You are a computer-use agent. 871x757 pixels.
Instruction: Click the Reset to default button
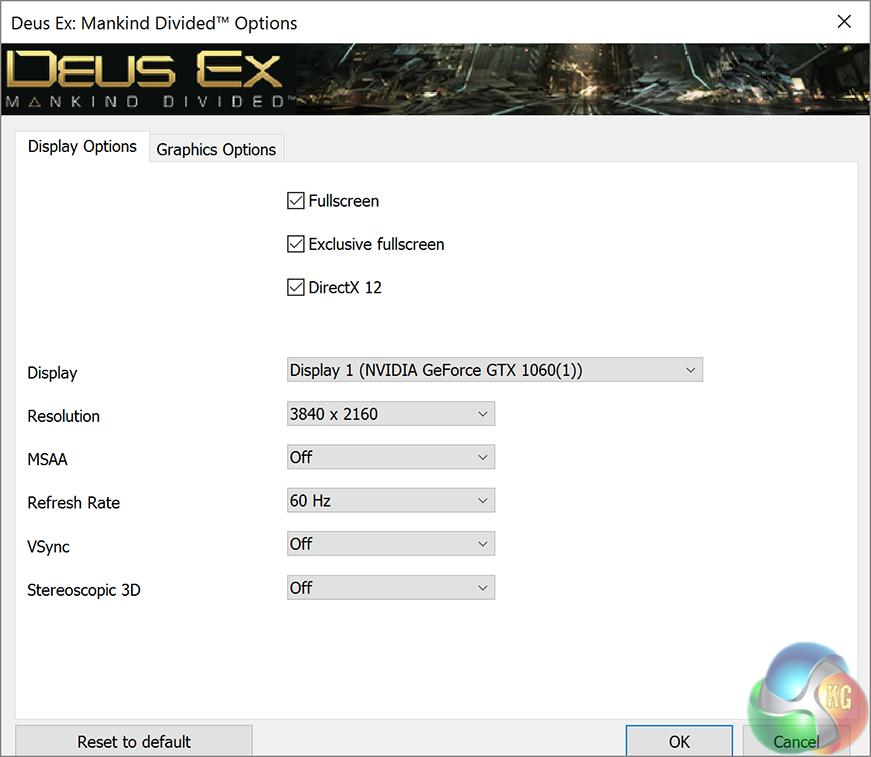[134, 741]
